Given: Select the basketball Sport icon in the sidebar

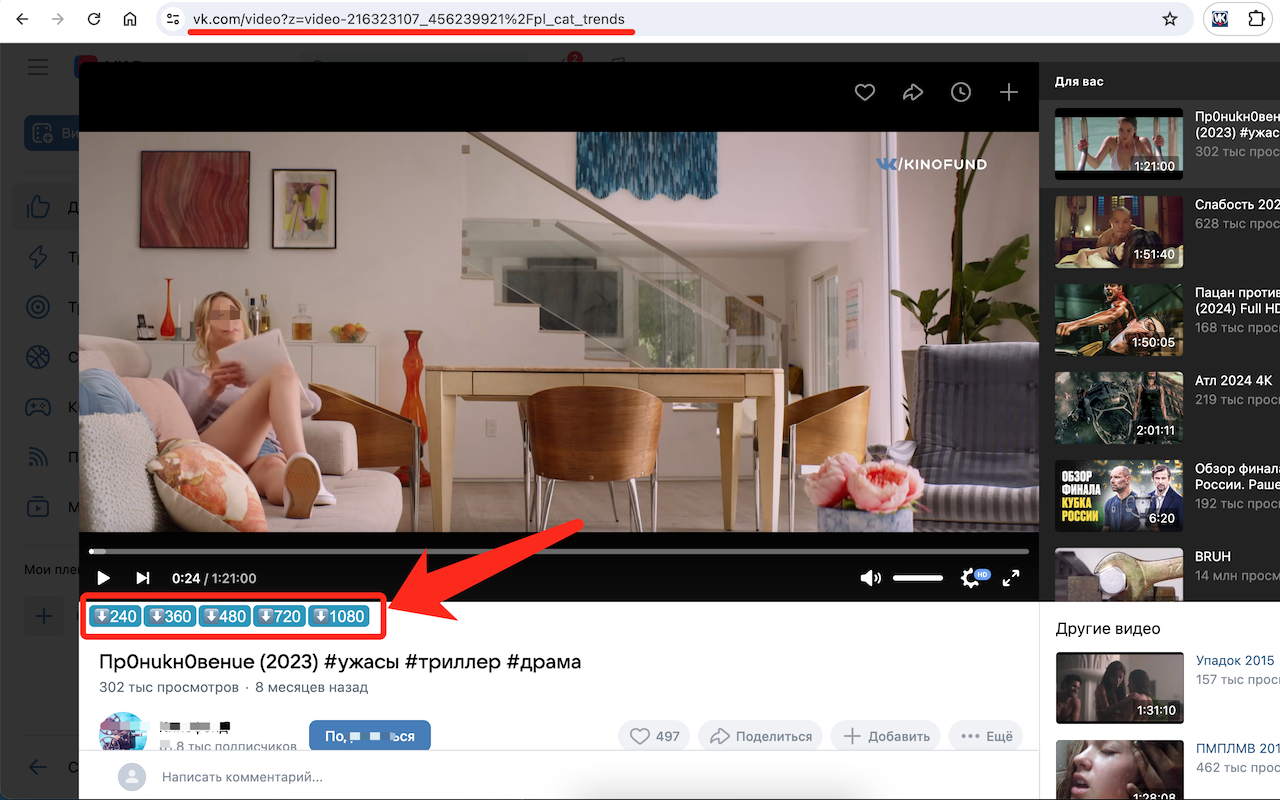Looking at the screenshot, I should [x=38, y=357].
